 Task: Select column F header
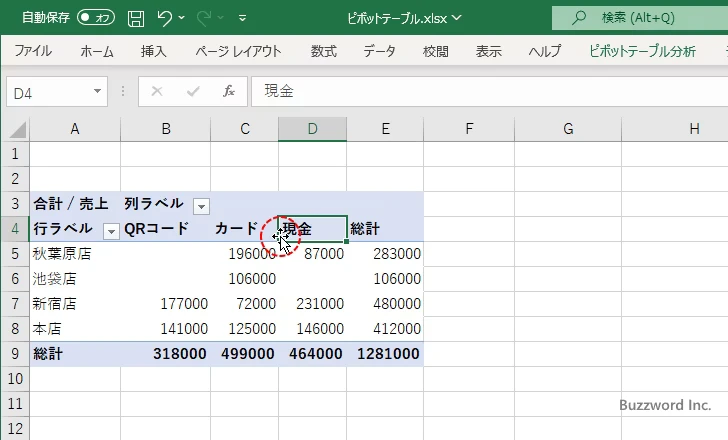[x=469, y=129]
